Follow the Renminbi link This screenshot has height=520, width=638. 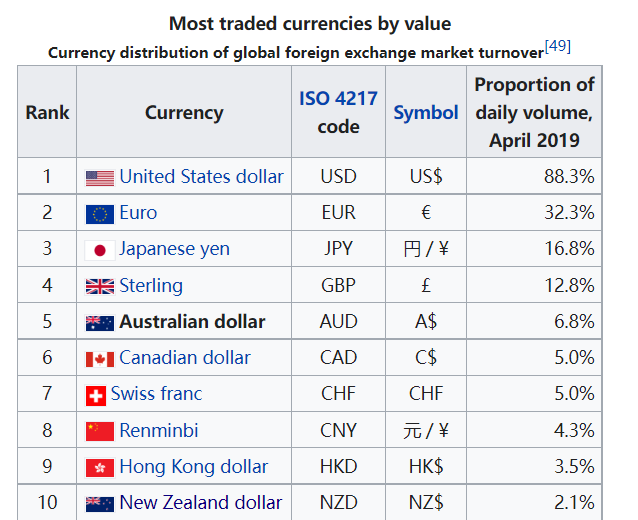[159, 430]
